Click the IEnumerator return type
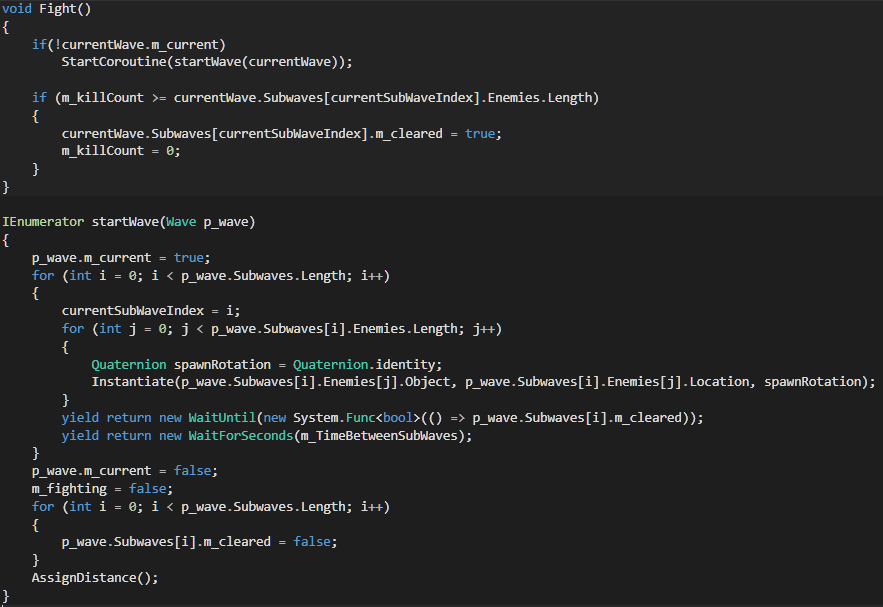 click(x=43, y=221)
